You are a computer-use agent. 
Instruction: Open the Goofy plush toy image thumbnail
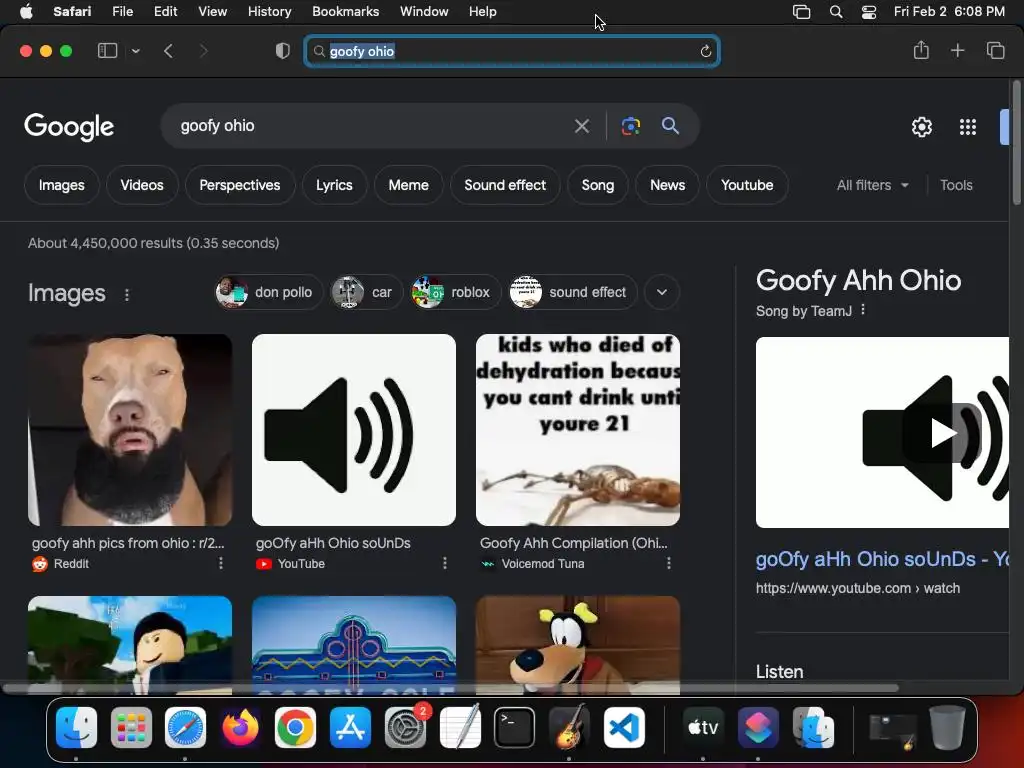(x=577, y=644)
